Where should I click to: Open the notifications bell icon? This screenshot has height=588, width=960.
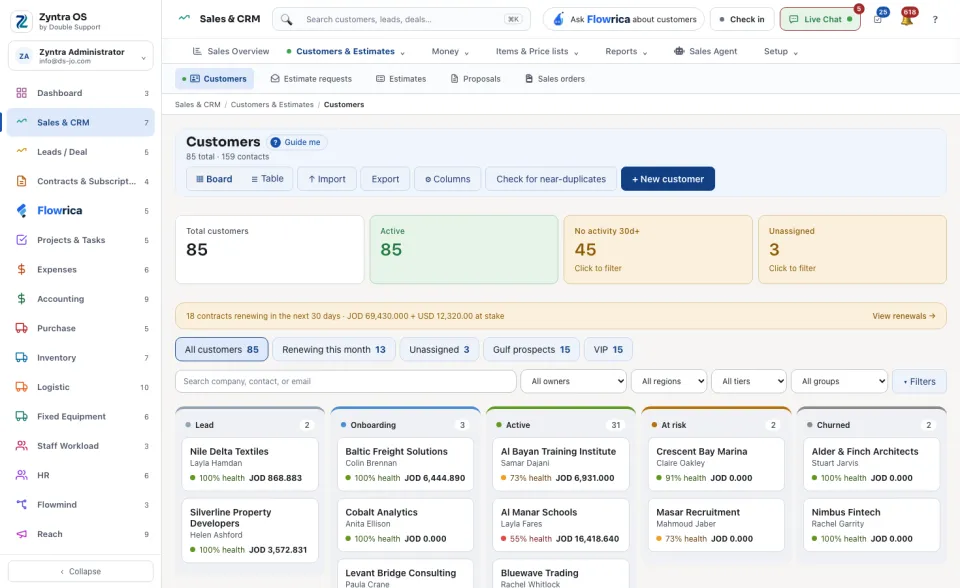click(x=907, y=19)
